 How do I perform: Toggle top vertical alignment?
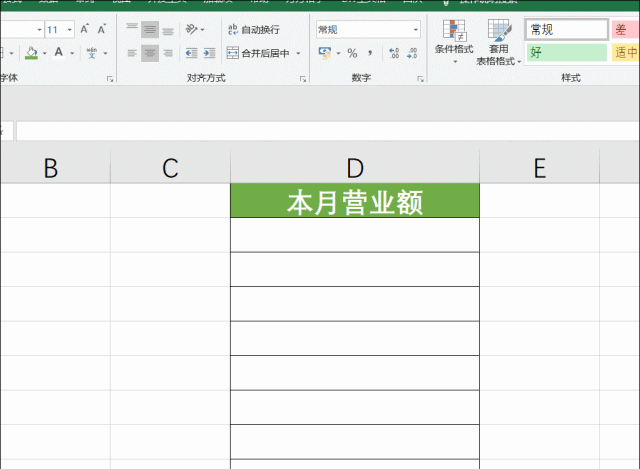tap(132, 29)
